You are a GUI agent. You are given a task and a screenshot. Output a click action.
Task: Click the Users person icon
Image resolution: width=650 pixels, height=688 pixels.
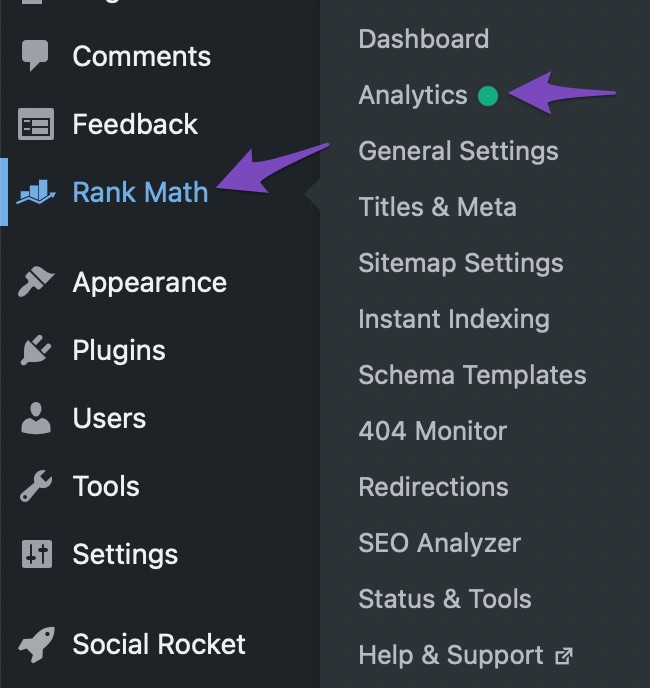coord(36,418)
